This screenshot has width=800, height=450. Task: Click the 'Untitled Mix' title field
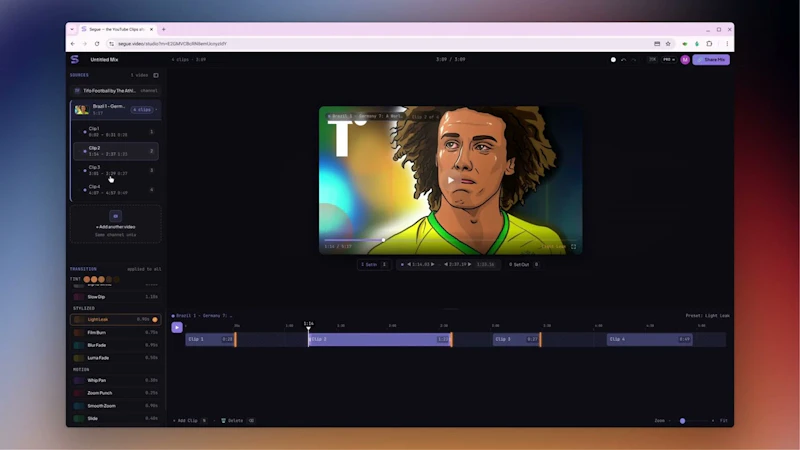(105, 60)
